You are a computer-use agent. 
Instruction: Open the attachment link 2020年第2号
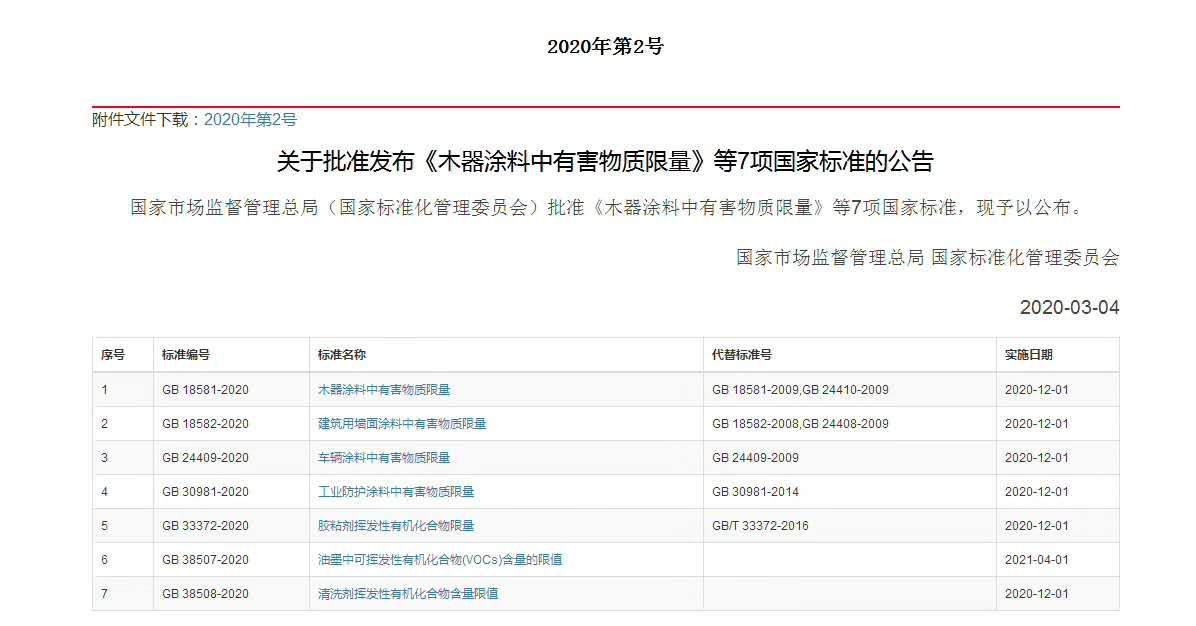click(x=249, y=120)
